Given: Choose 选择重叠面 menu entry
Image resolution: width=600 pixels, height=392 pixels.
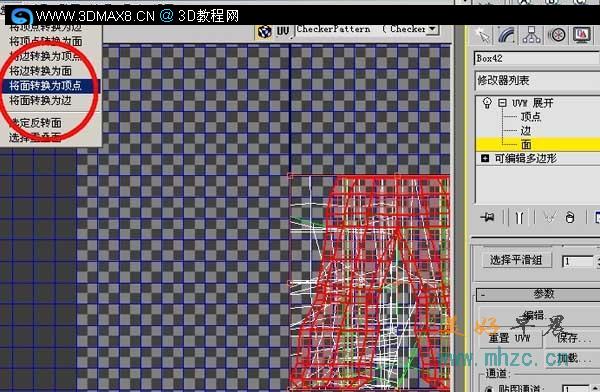Looking at the screenshot, I should [35, 137].
